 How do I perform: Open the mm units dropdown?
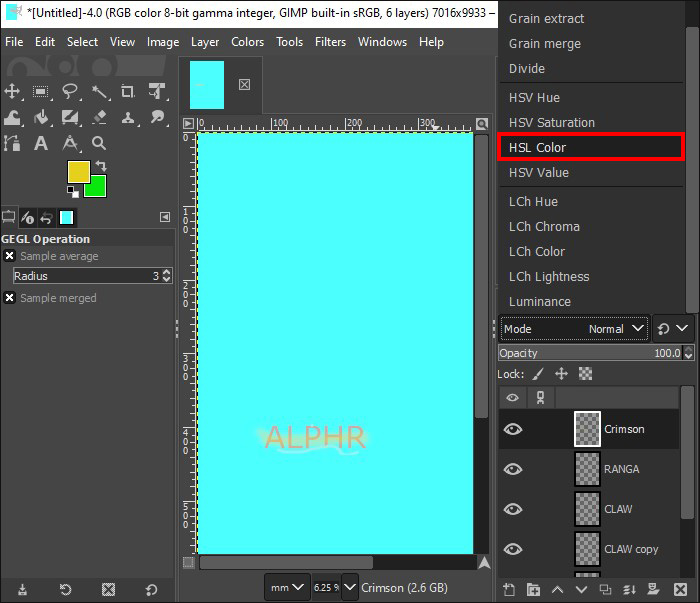coord(287,587)
